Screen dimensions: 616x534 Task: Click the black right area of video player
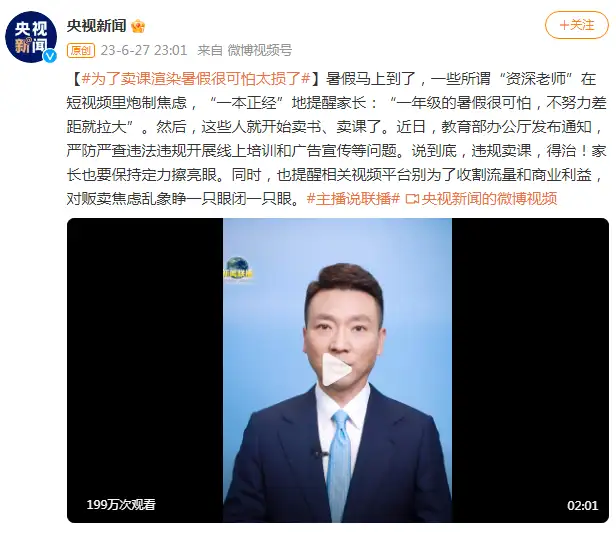pyautogui.click(x=530, y=370)
